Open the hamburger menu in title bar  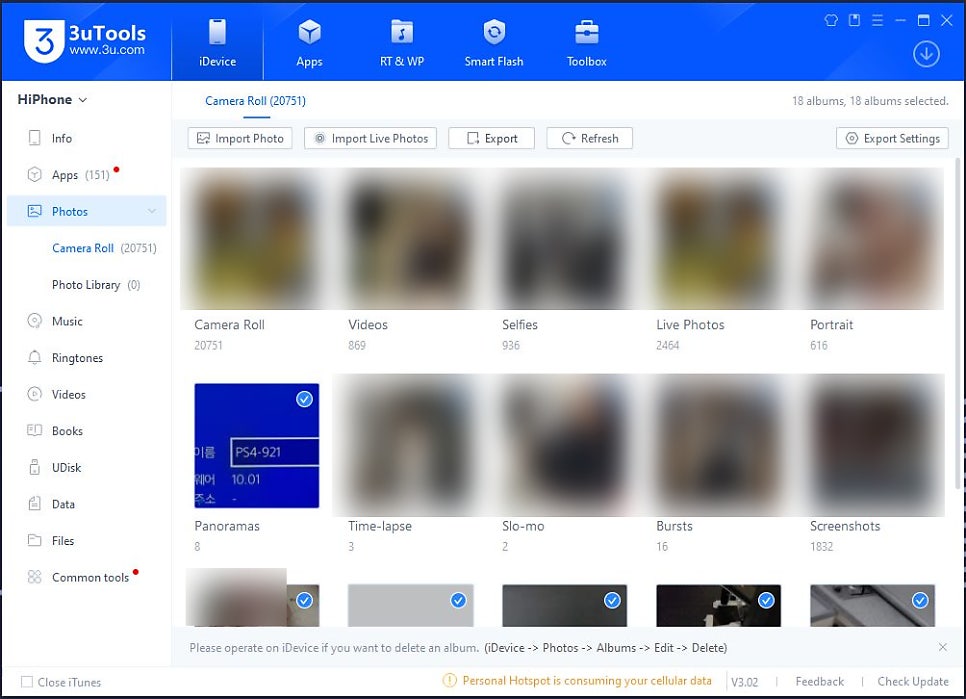click(x=877, y=20)
